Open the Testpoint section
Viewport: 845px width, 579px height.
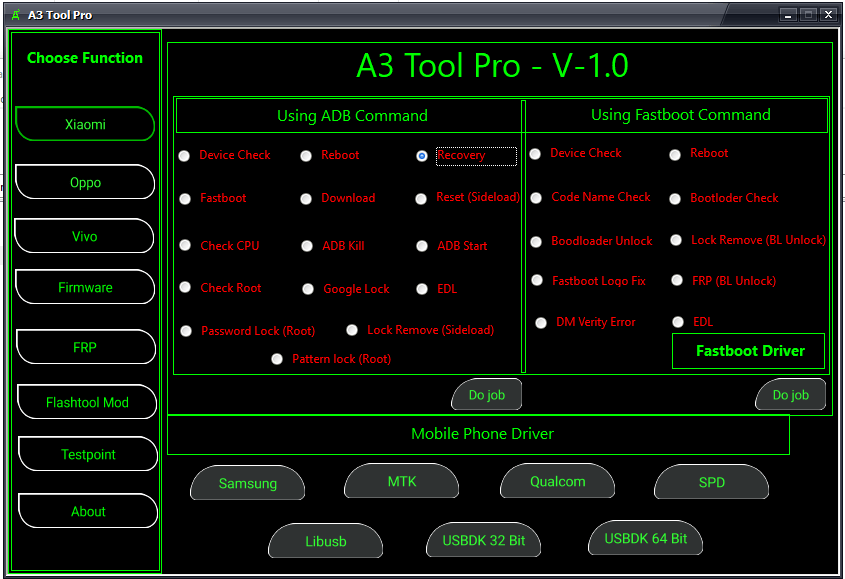click(87, 454)
